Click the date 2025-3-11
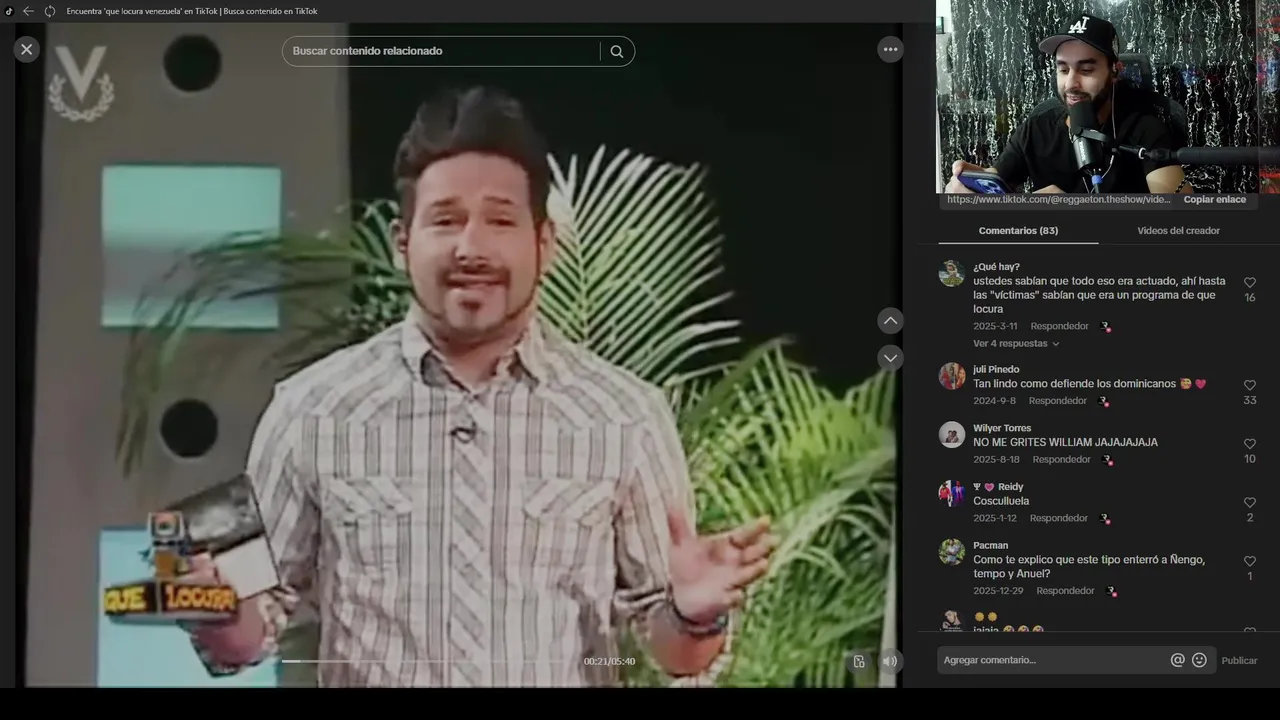Image resolution: width=1280 pixels, height=720 pixels. 995,326
